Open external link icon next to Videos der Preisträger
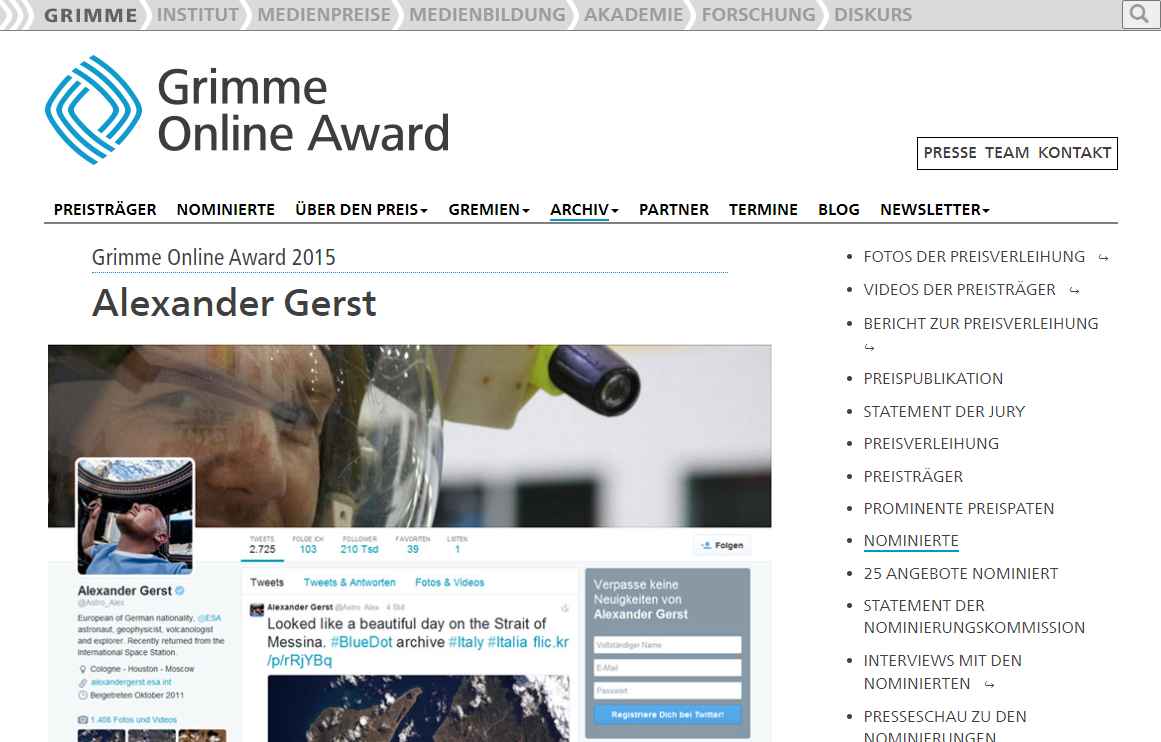The image size is (1161, 742). tap(1074, 291)
